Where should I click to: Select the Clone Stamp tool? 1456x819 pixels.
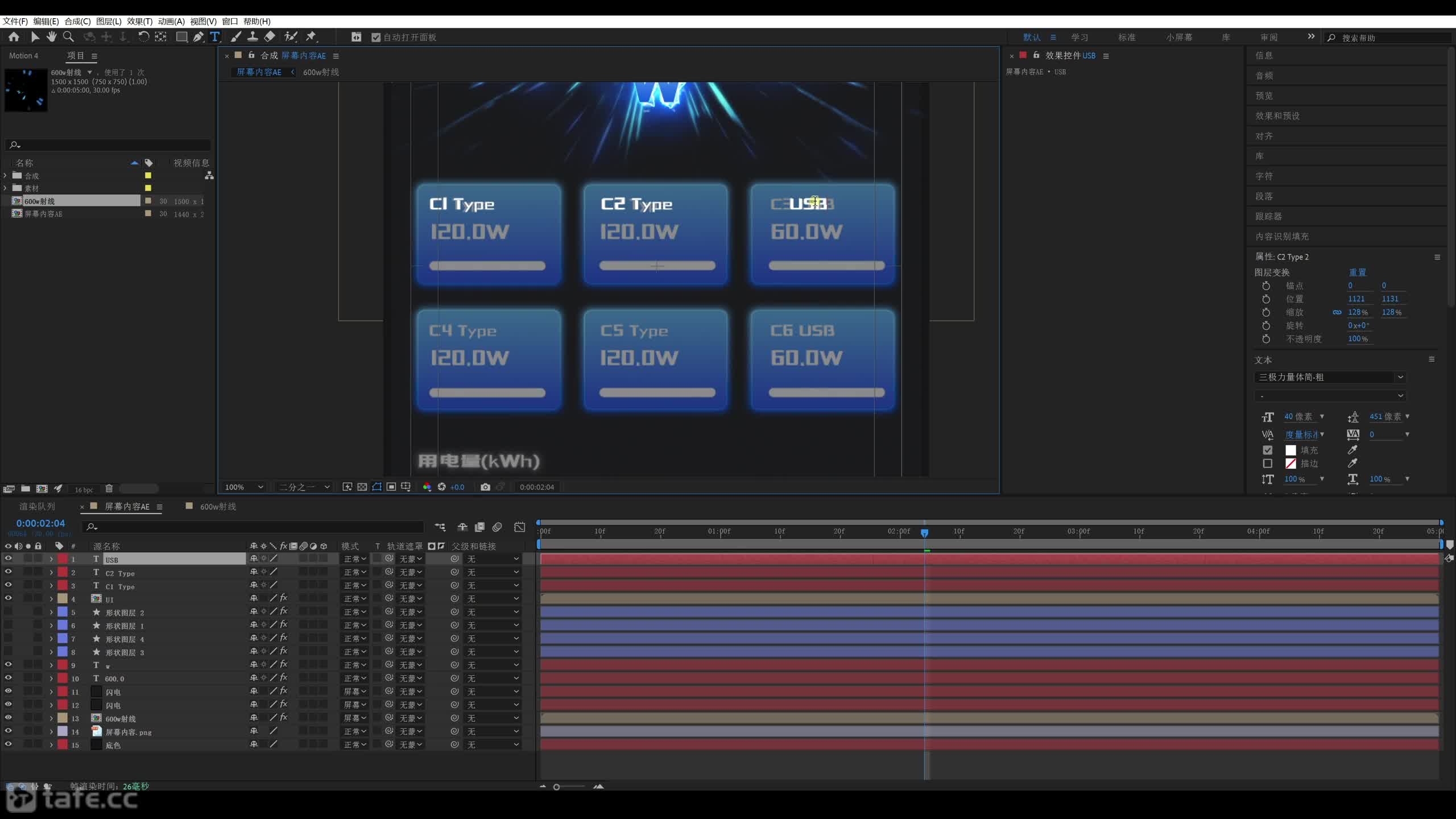coord(253,37)
